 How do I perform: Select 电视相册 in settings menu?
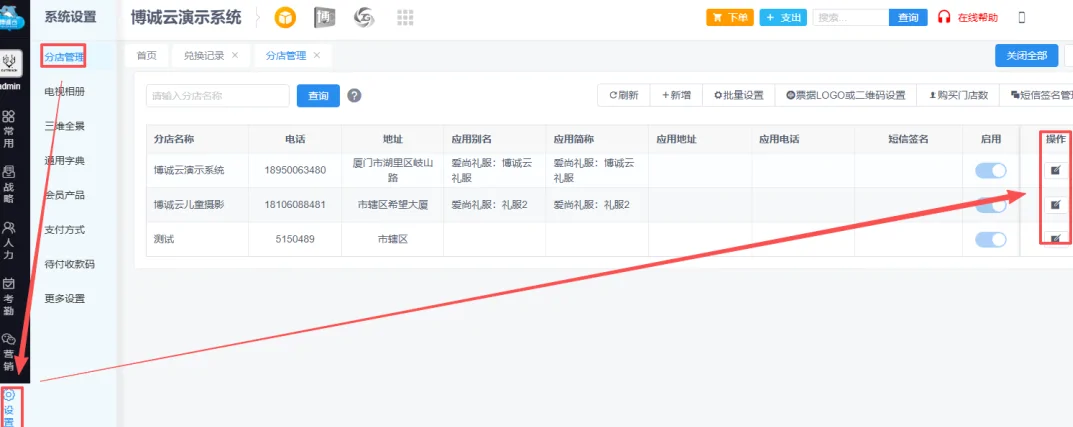(x=65, y=91)
